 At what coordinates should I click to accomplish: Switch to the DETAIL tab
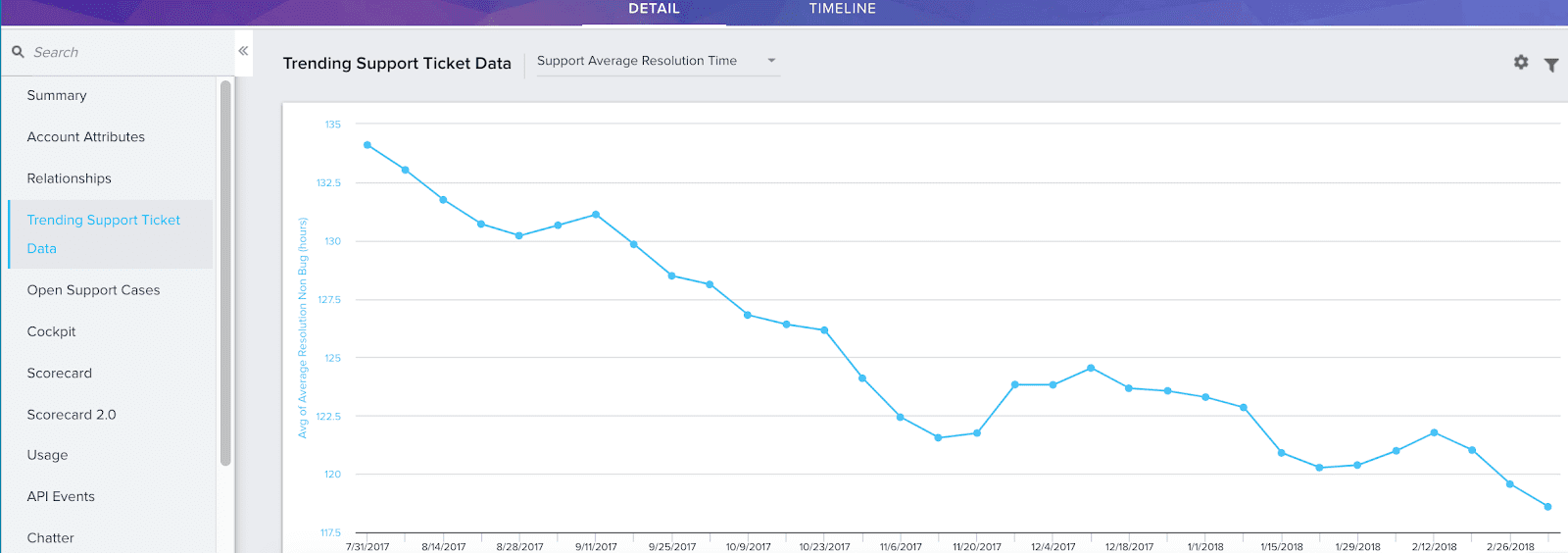[654, 9]
